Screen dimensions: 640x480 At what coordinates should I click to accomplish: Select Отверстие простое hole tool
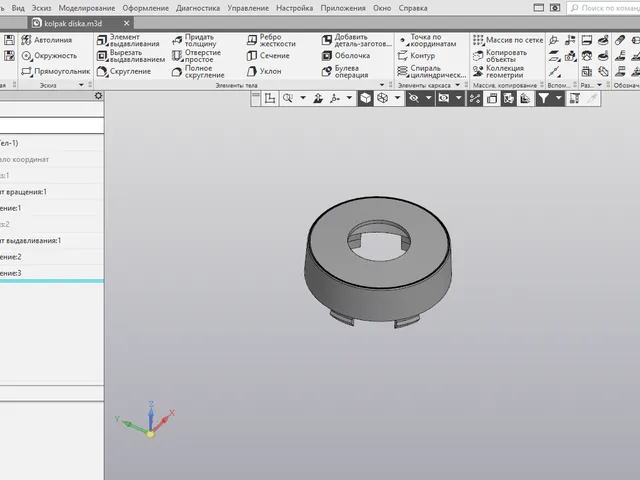[x=196, y=56]
